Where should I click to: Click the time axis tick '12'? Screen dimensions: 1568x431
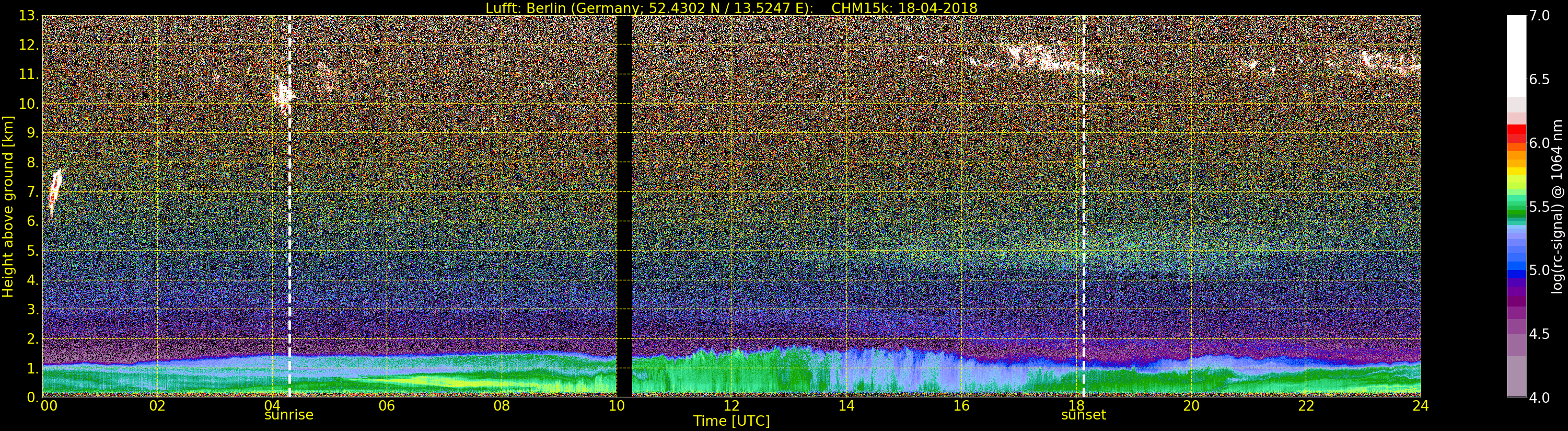[x=731, y=406]
